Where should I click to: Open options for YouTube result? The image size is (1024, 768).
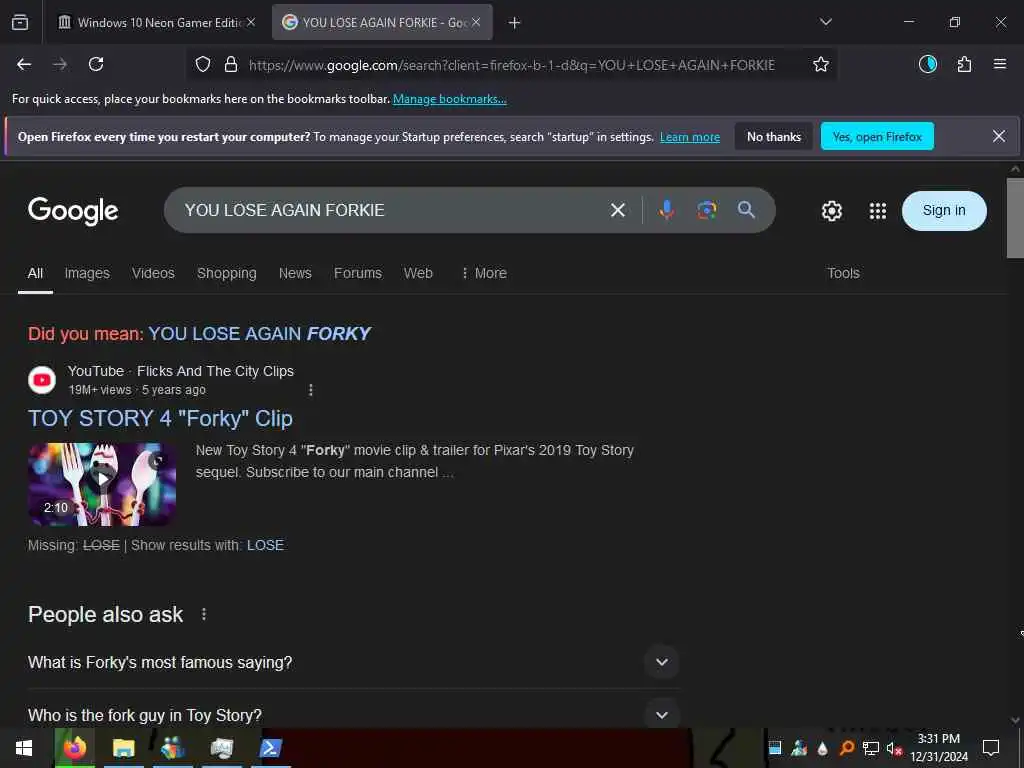pos(311,390)
